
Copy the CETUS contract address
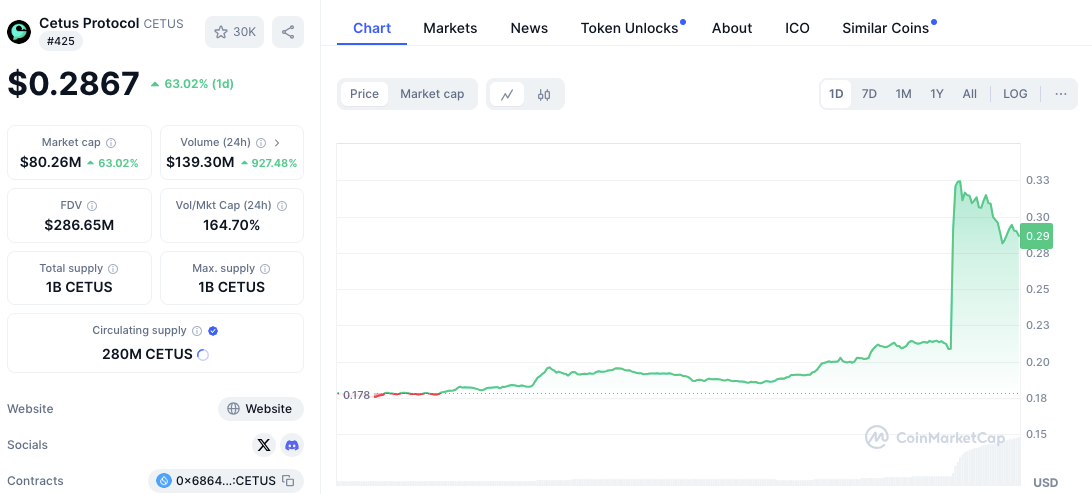(288, 480)
